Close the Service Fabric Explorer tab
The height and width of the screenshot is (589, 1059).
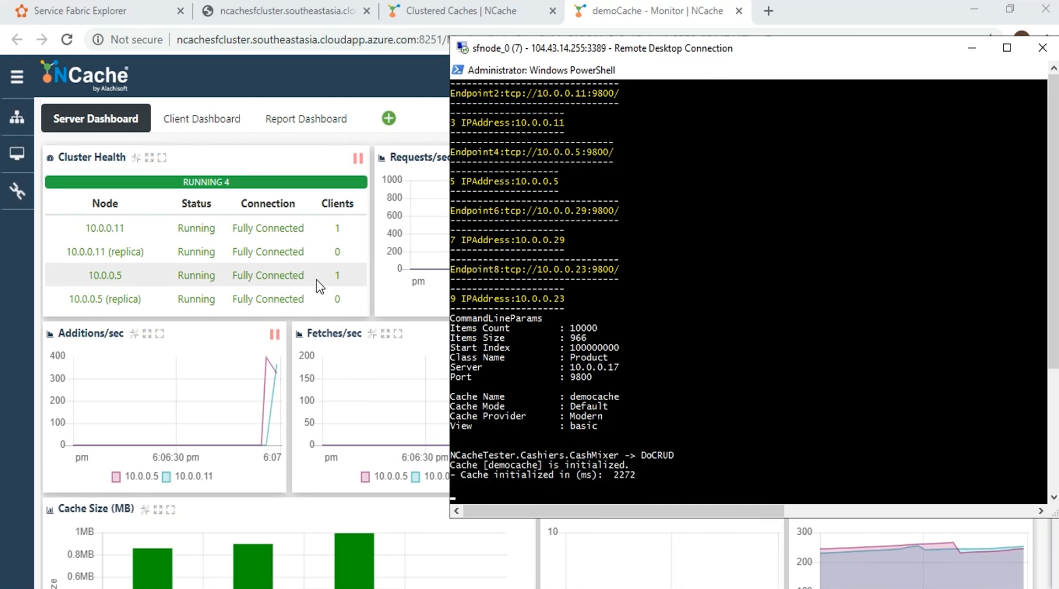[x=180, y=11]
